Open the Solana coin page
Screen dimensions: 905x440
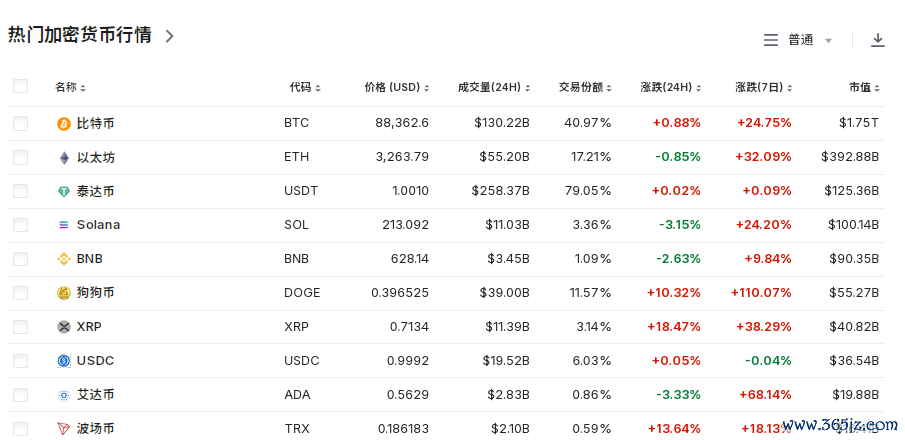point(98,225)
